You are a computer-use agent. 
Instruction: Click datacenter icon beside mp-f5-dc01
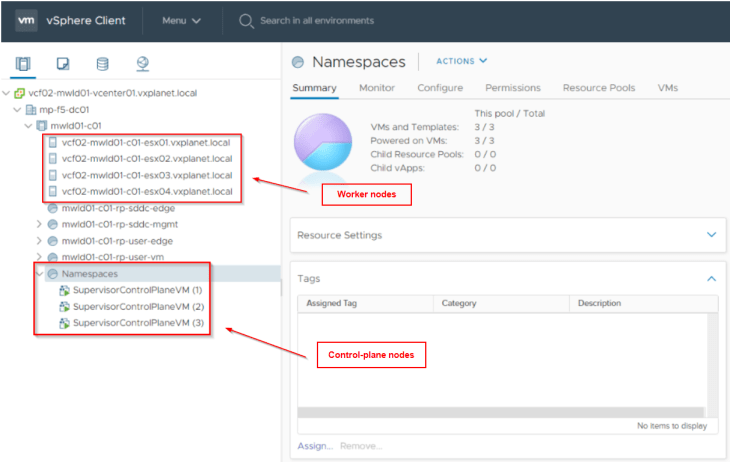(31, 110)
